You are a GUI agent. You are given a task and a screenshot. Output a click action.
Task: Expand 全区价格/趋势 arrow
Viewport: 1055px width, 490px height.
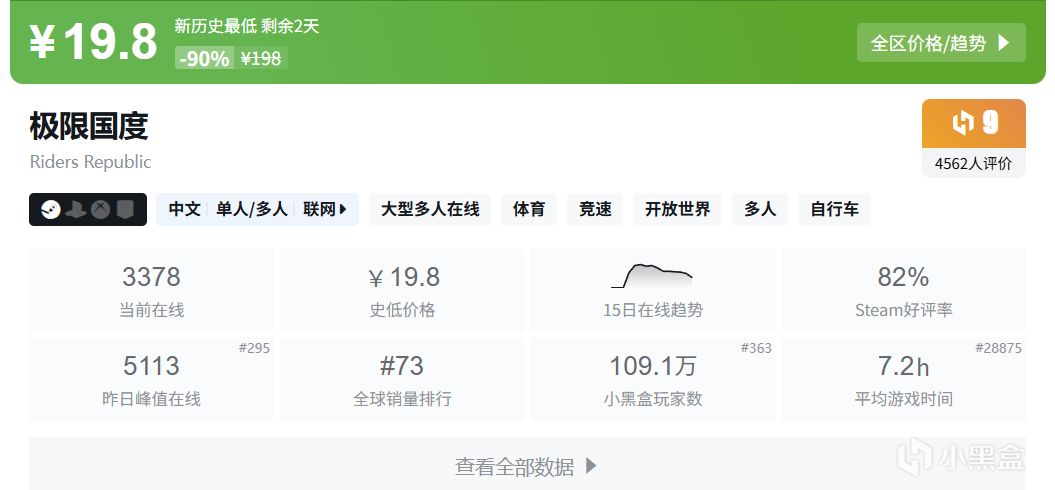pyautogui.click(x=1004, y=43)
